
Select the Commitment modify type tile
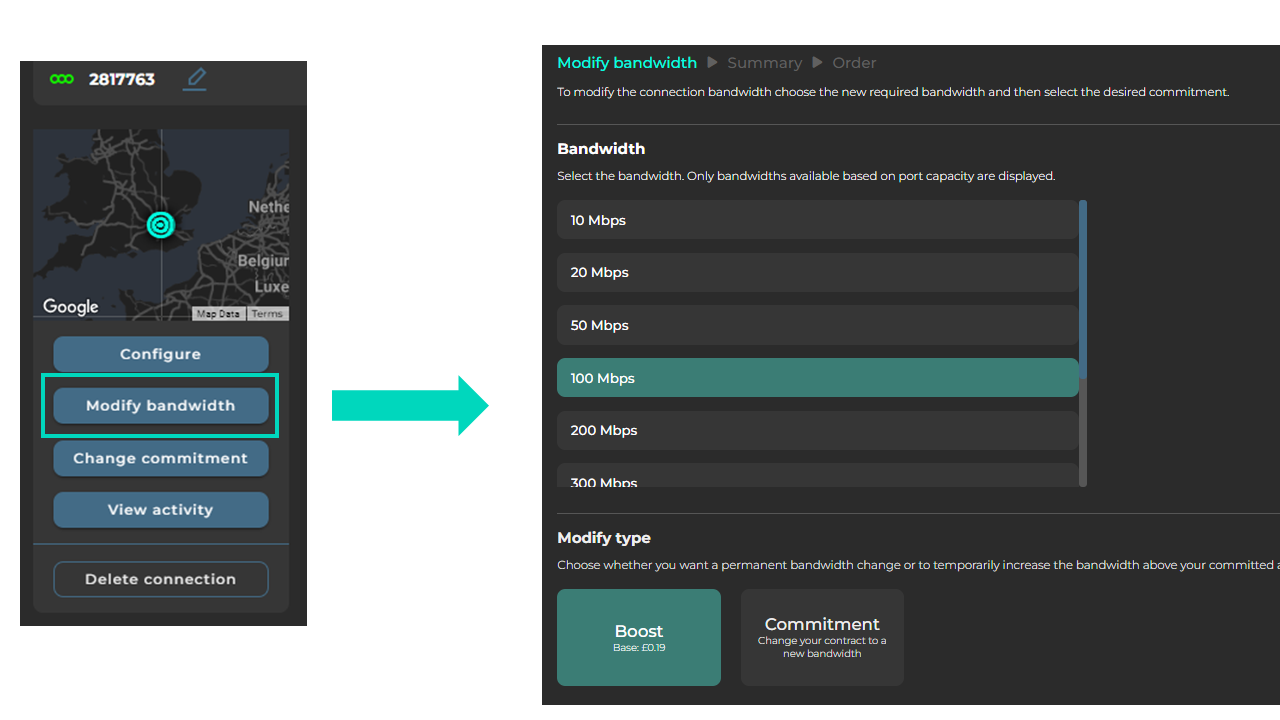(822, 637)
